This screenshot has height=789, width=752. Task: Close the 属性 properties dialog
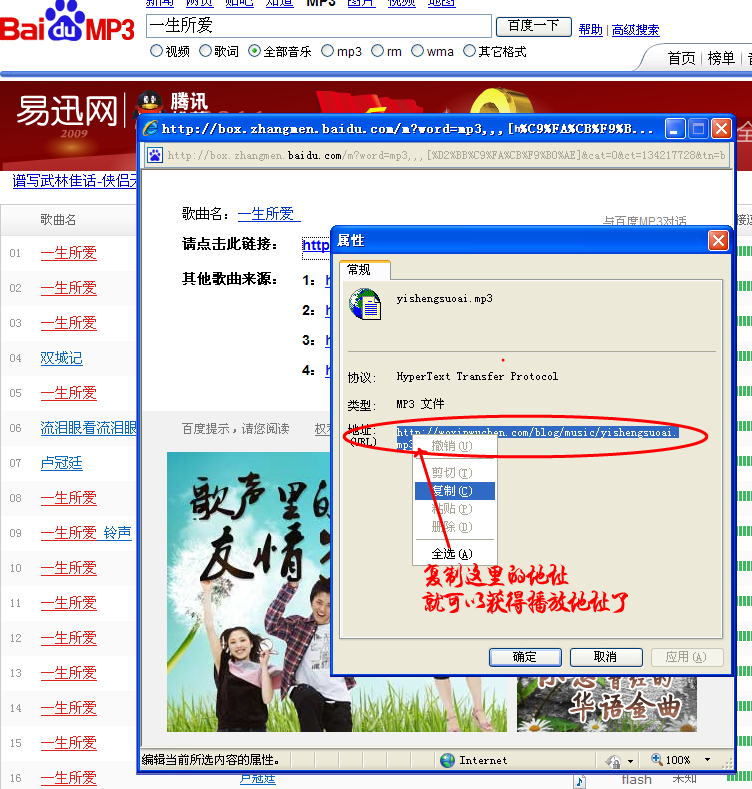pyautogui.click(x=718, y=241)
